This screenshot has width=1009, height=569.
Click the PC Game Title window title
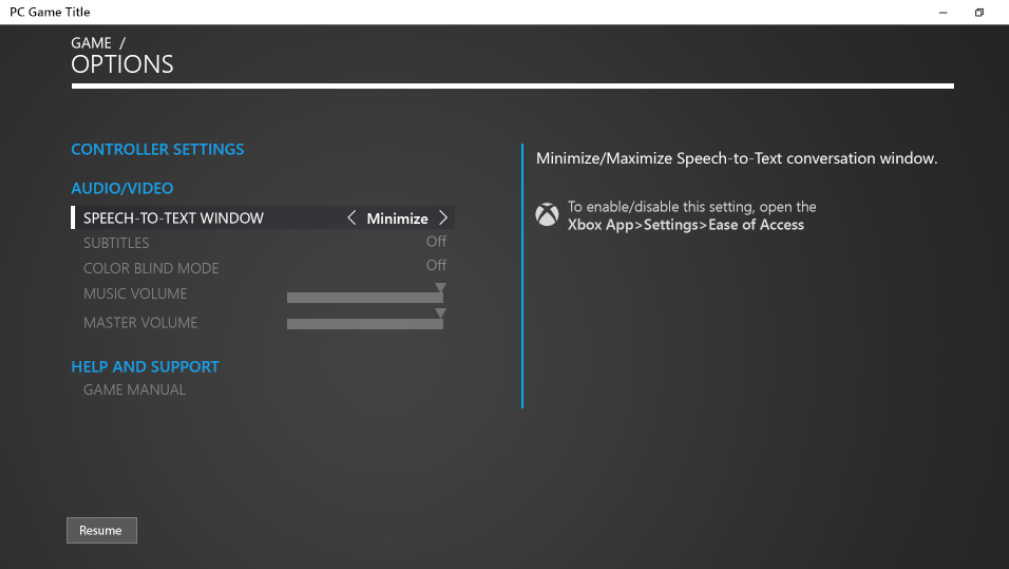point(50,12)
